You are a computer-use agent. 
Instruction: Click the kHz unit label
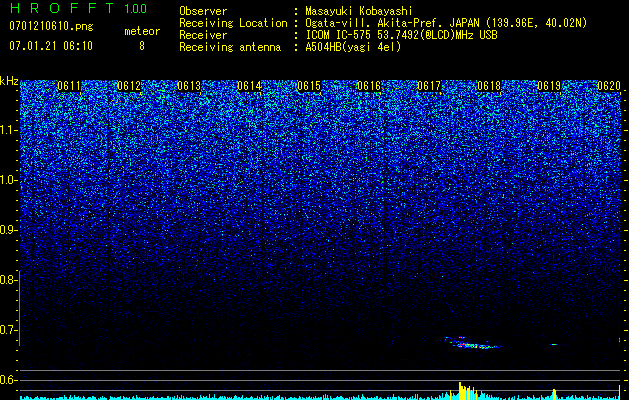coord(9,81)
